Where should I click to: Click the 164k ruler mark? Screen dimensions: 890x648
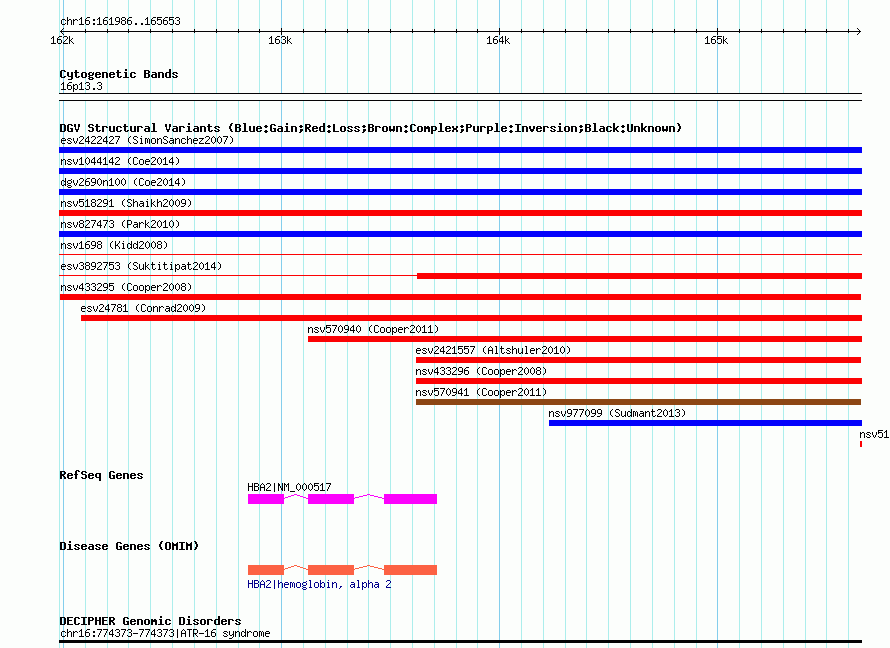pos(498,40)
